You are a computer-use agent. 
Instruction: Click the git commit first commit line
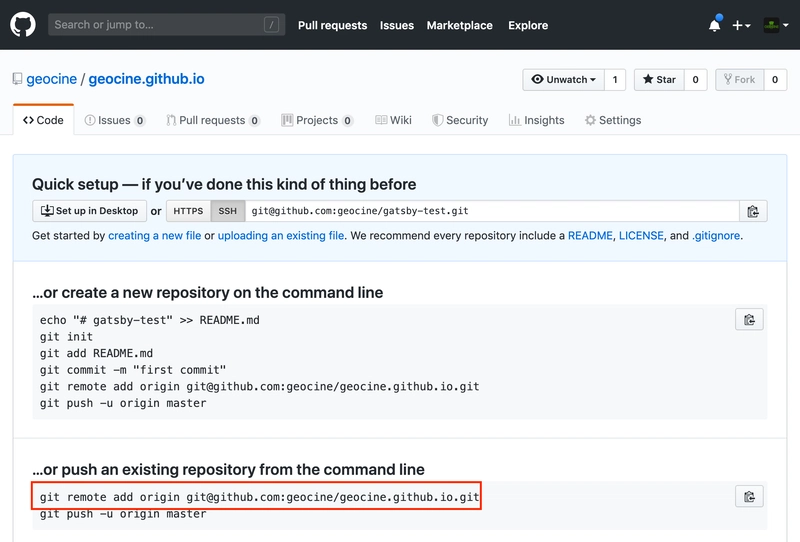pyautogui.click(x=133, y=370)
